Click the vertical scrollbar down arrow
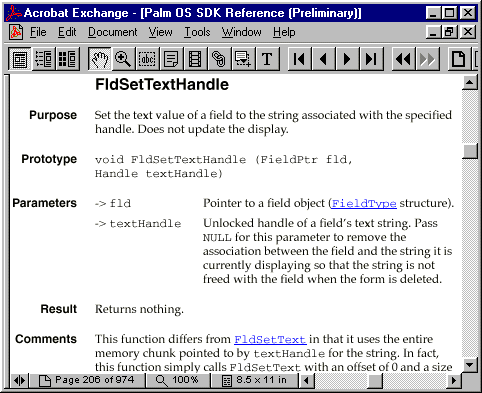Image resolution: width=482 pixels, height=393 pixels. coord(470,364)
